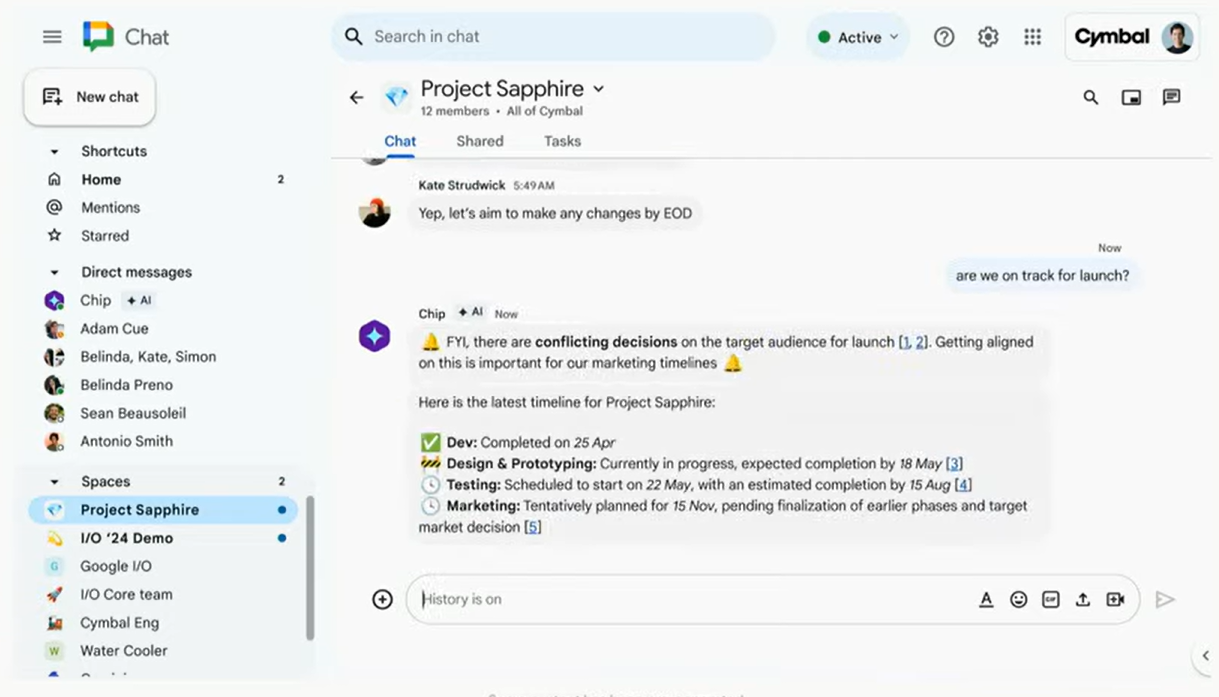Search within the Project Sapphire space

click(1091, 97)
